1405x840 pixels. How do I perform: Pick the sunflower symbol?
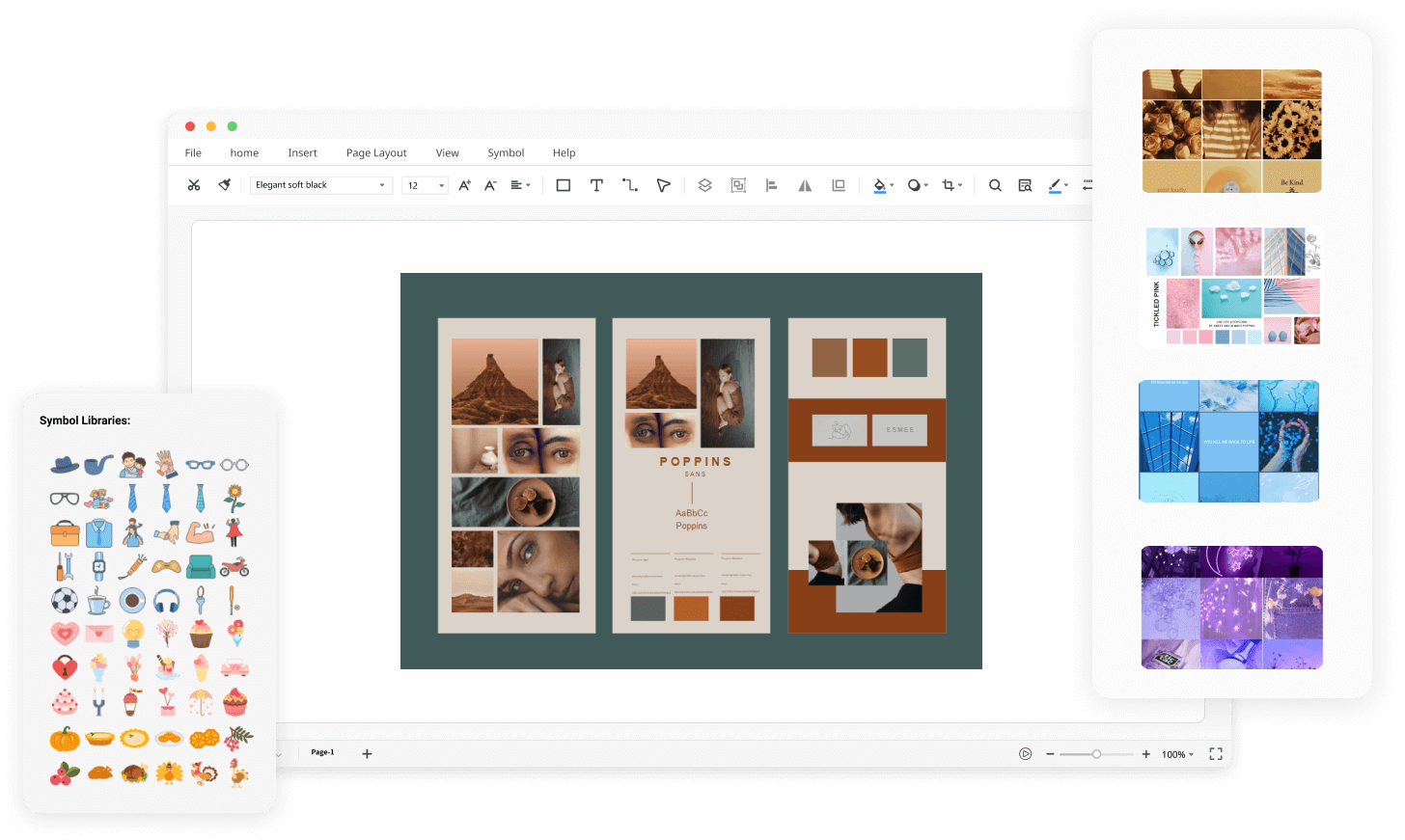234,499
